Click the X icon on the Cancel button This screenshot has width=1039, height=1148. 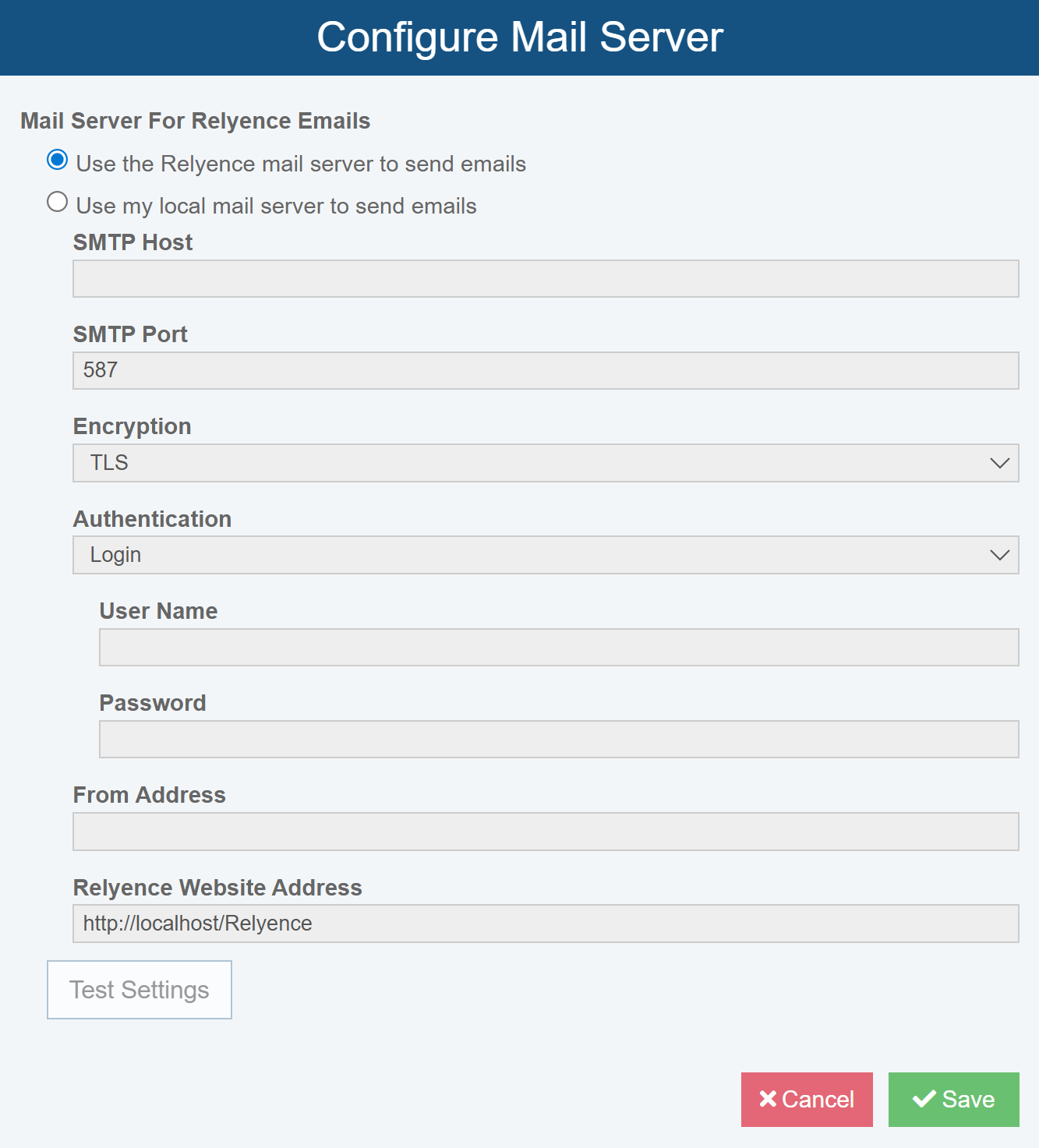768,1099
